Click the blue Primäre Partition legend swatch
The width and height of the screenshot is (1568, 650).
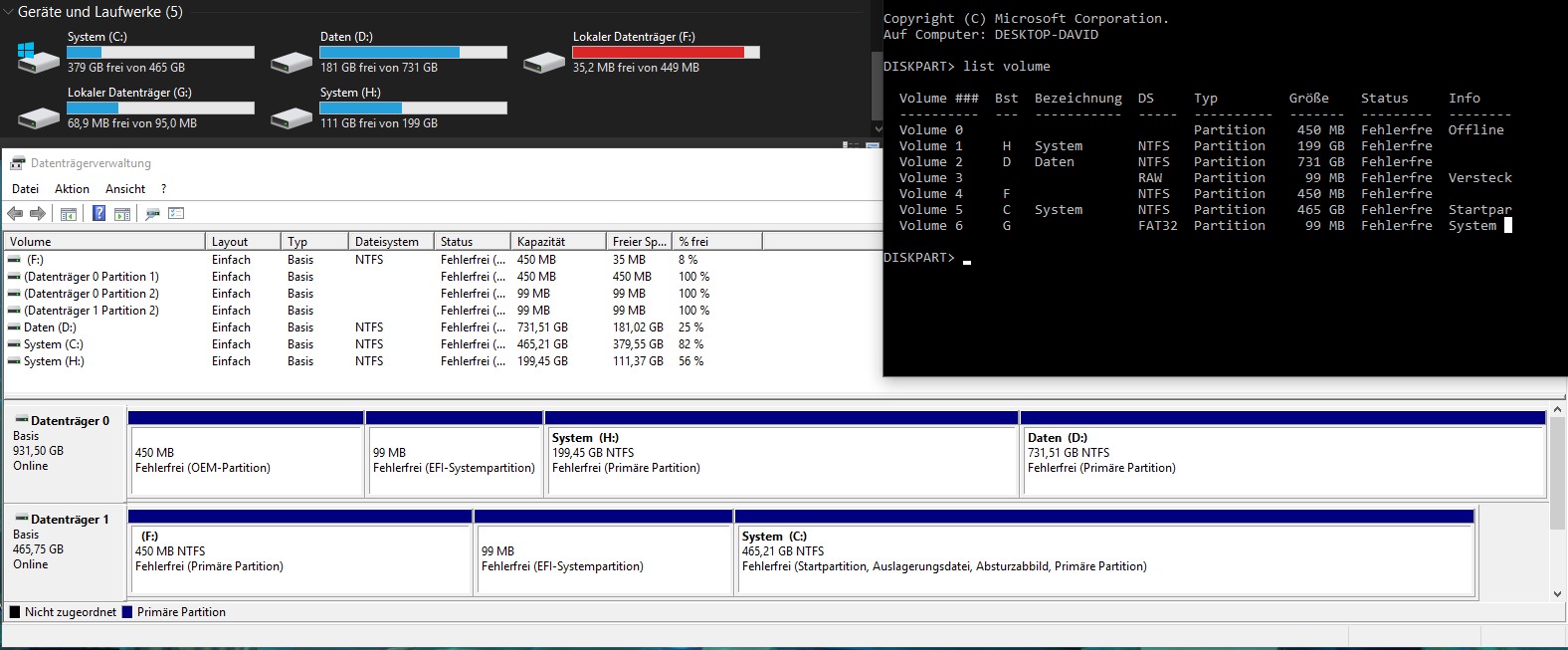click(127, 612)
